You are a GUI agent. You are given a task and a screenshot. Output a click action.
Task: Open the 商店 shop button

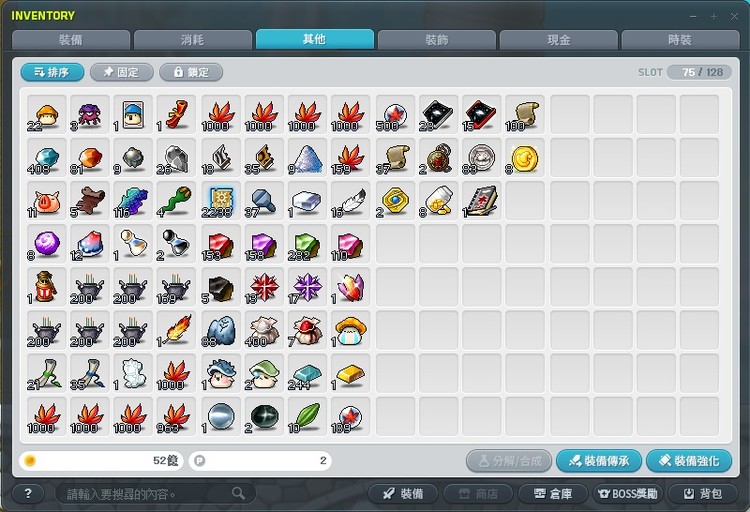[478, 494]
